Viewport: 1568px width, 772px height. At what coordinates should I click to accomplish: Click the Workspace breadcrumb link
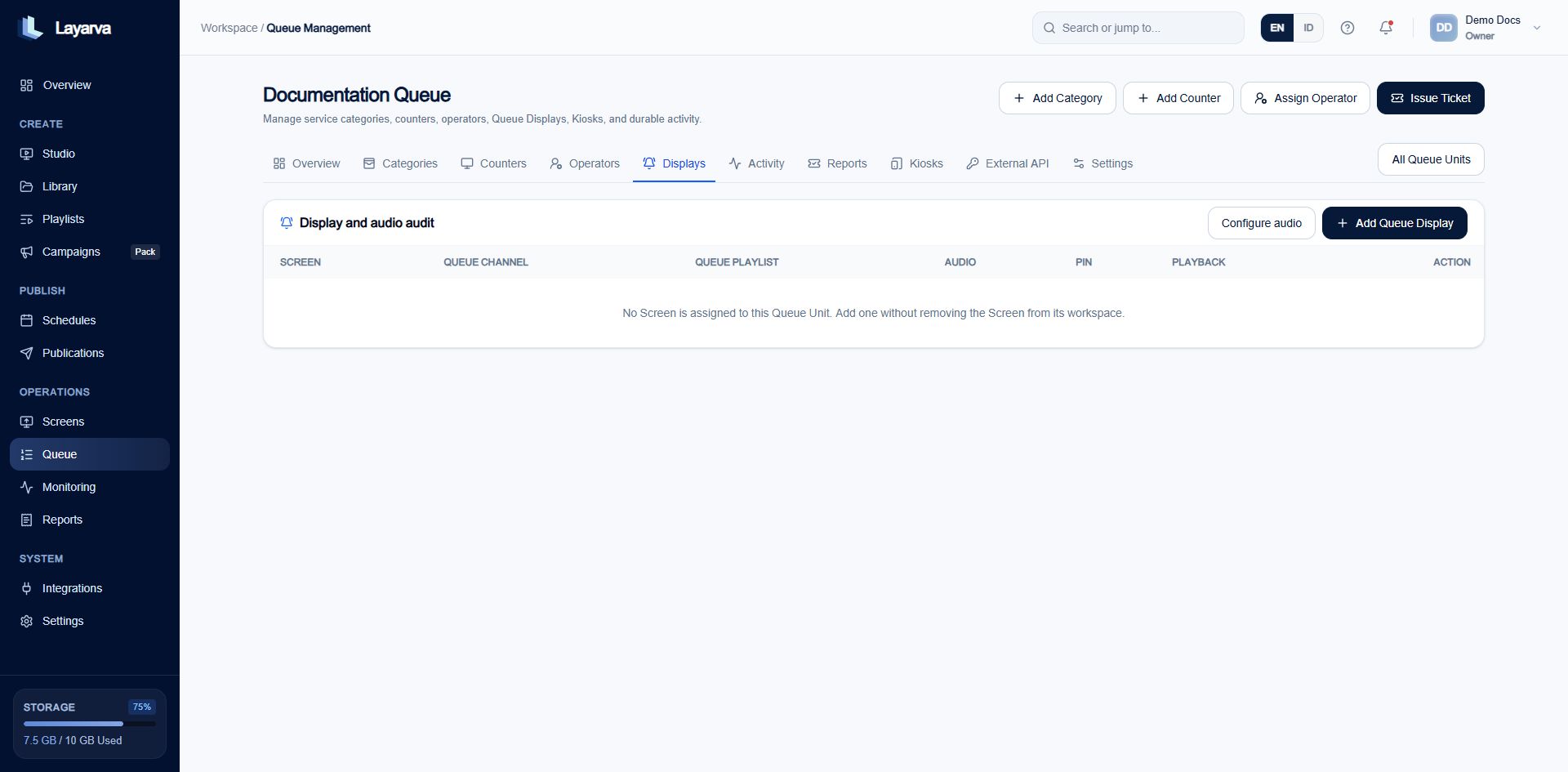coord(229,28)
